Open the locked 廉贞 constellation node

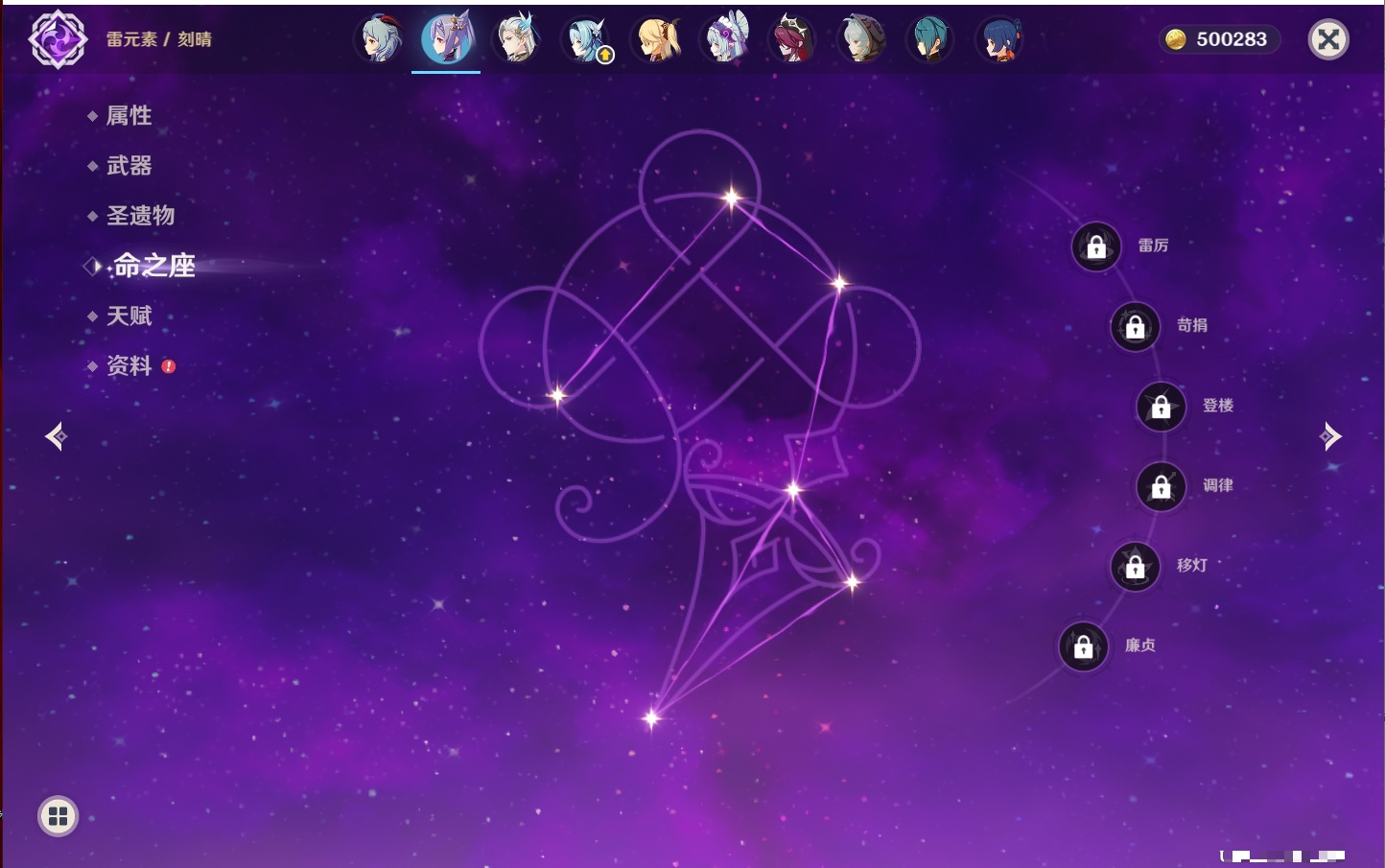(1084, 646)
